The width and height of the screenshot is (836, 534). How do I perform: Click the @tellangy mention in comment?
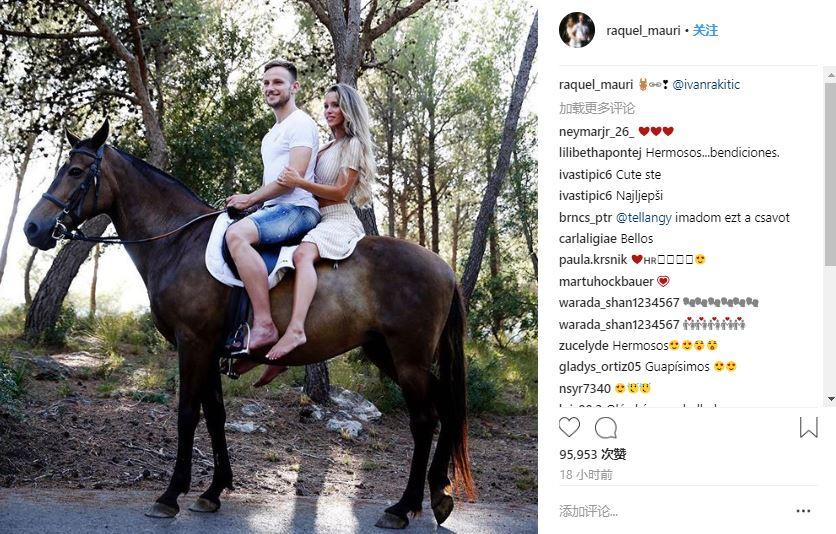click(x=644, y=217)
